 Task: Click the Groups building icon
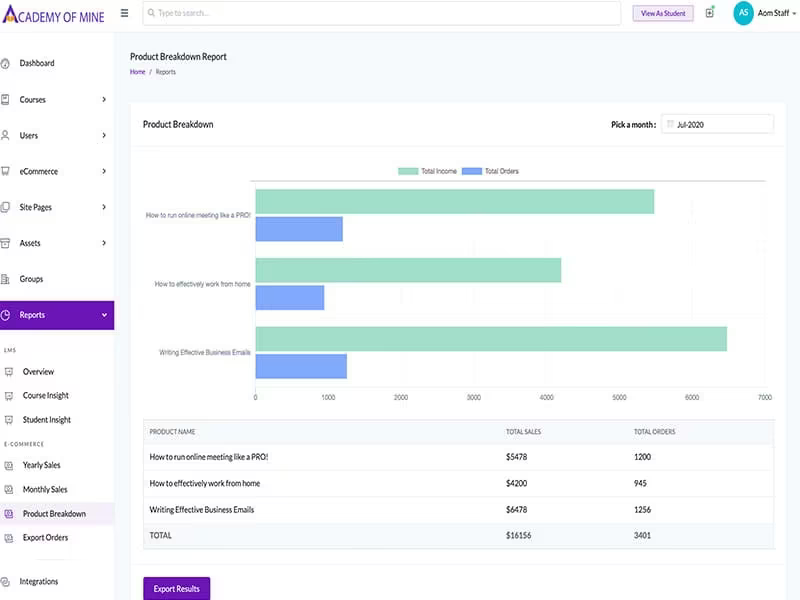(x=5, y=279)
